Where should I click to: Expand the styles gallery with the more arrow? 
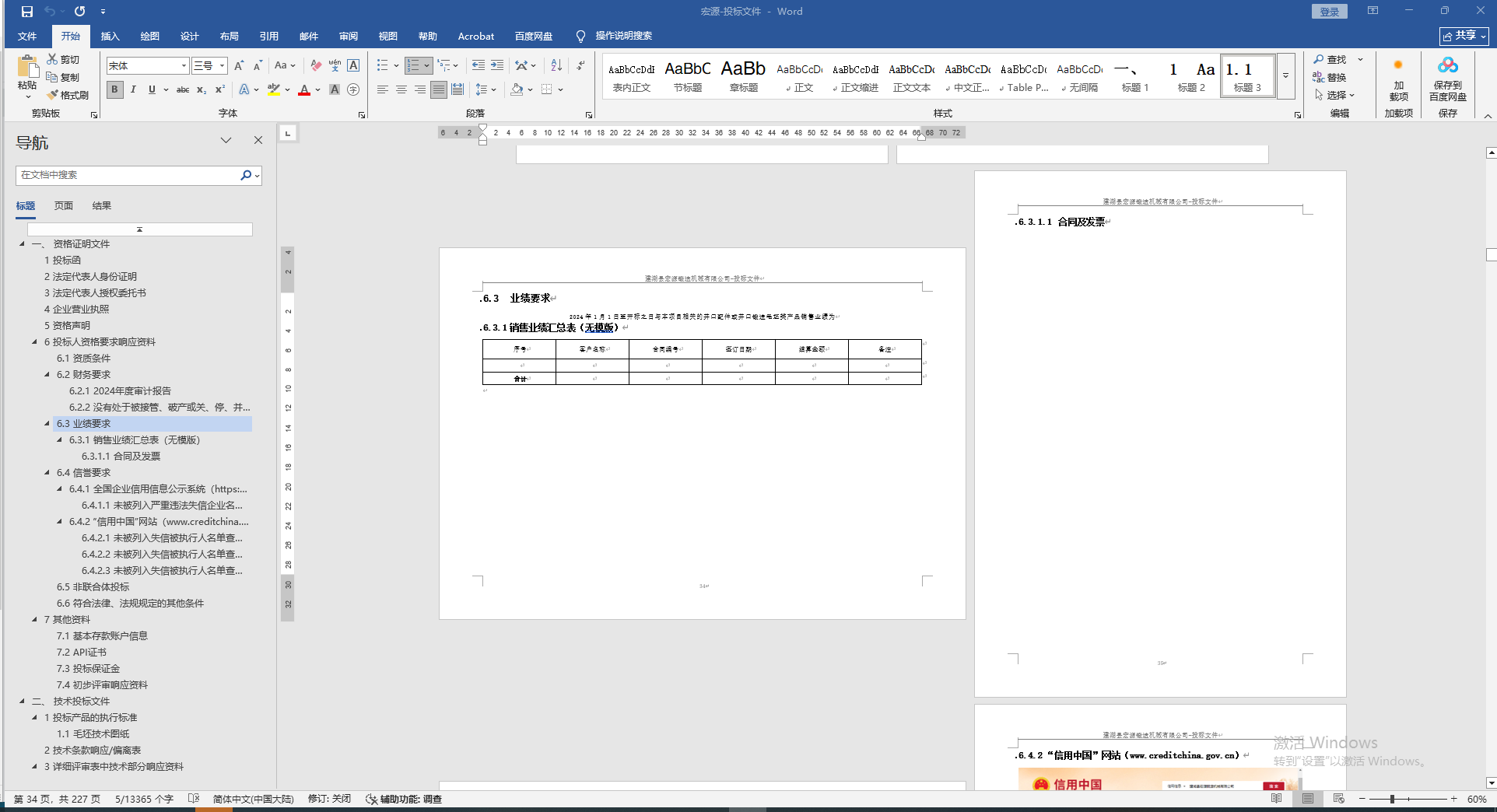[x=1285, y=76]
